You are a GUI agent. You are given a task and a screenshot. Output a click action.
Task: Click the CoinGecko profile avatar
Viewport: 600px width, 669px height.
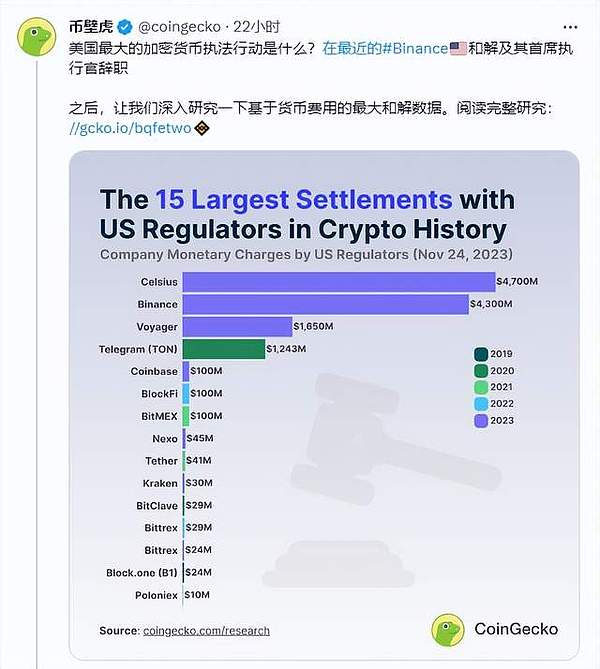tap(36, 36)
